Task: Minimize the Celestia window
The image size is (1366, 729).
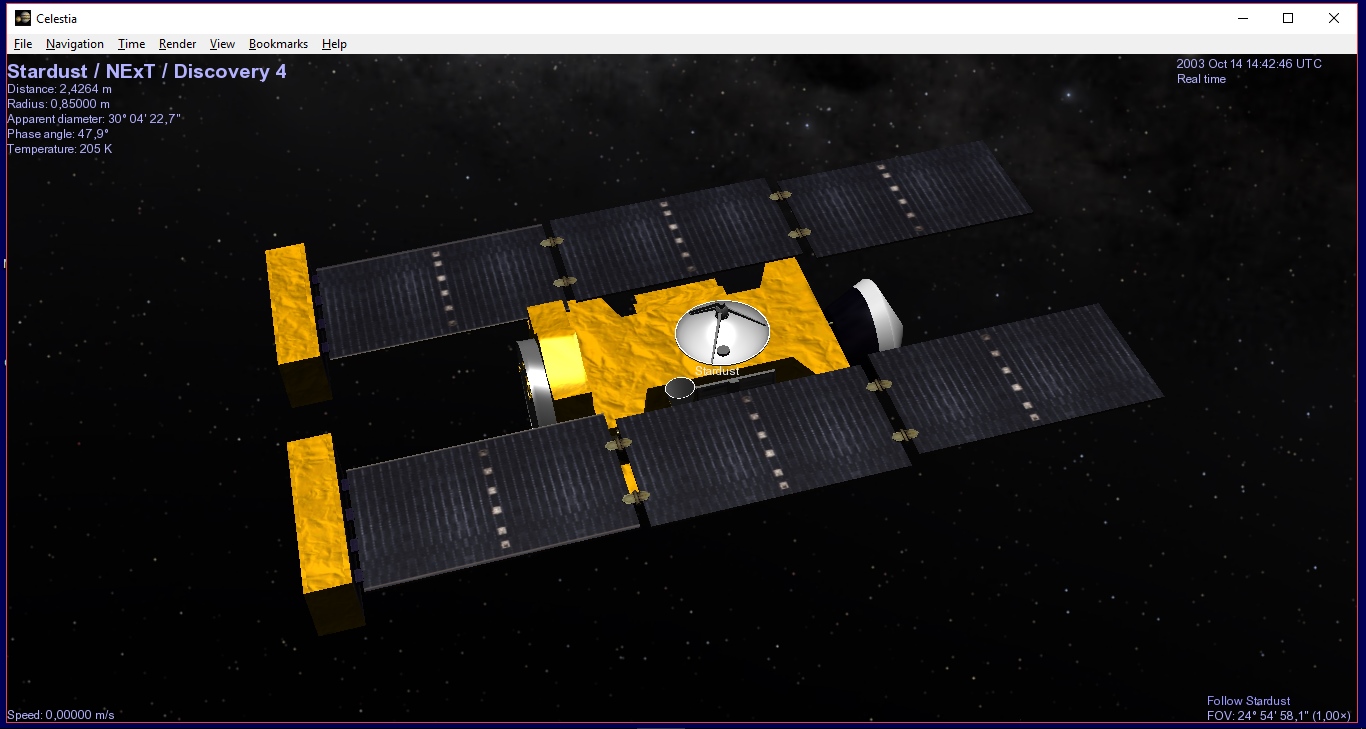Action: coord(1242,18)
